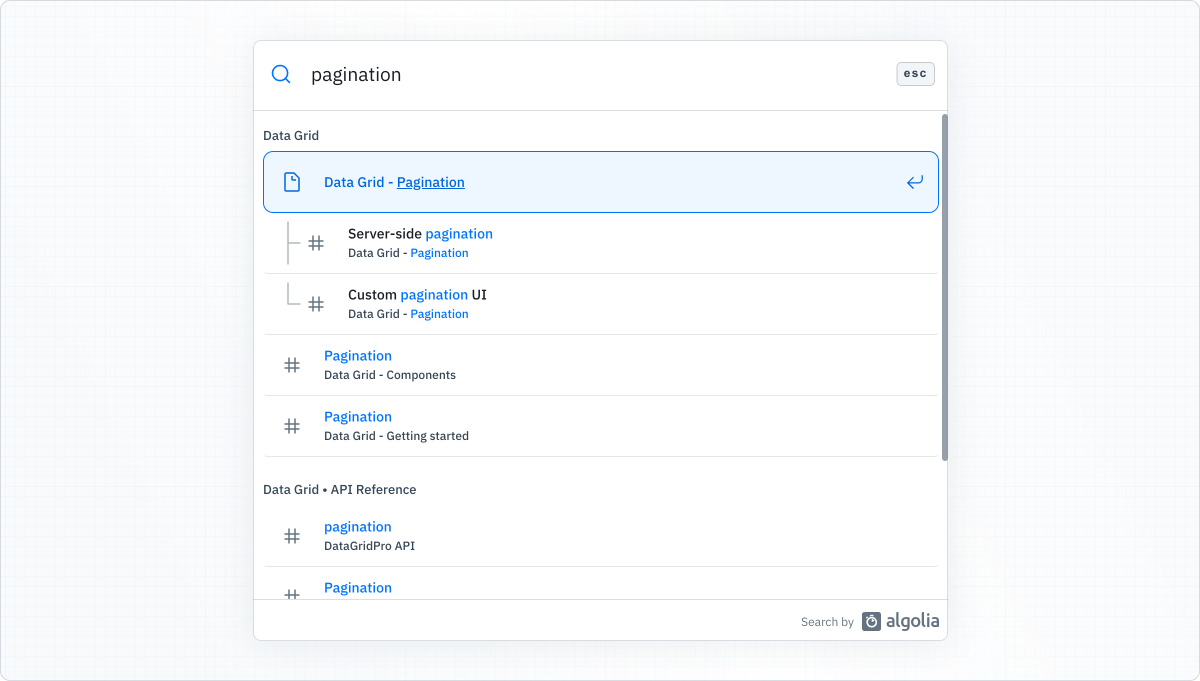This screenshot has height=681, width=1200.
Task: Click the page document icon on the highlighted result
Action: [292, 182]
